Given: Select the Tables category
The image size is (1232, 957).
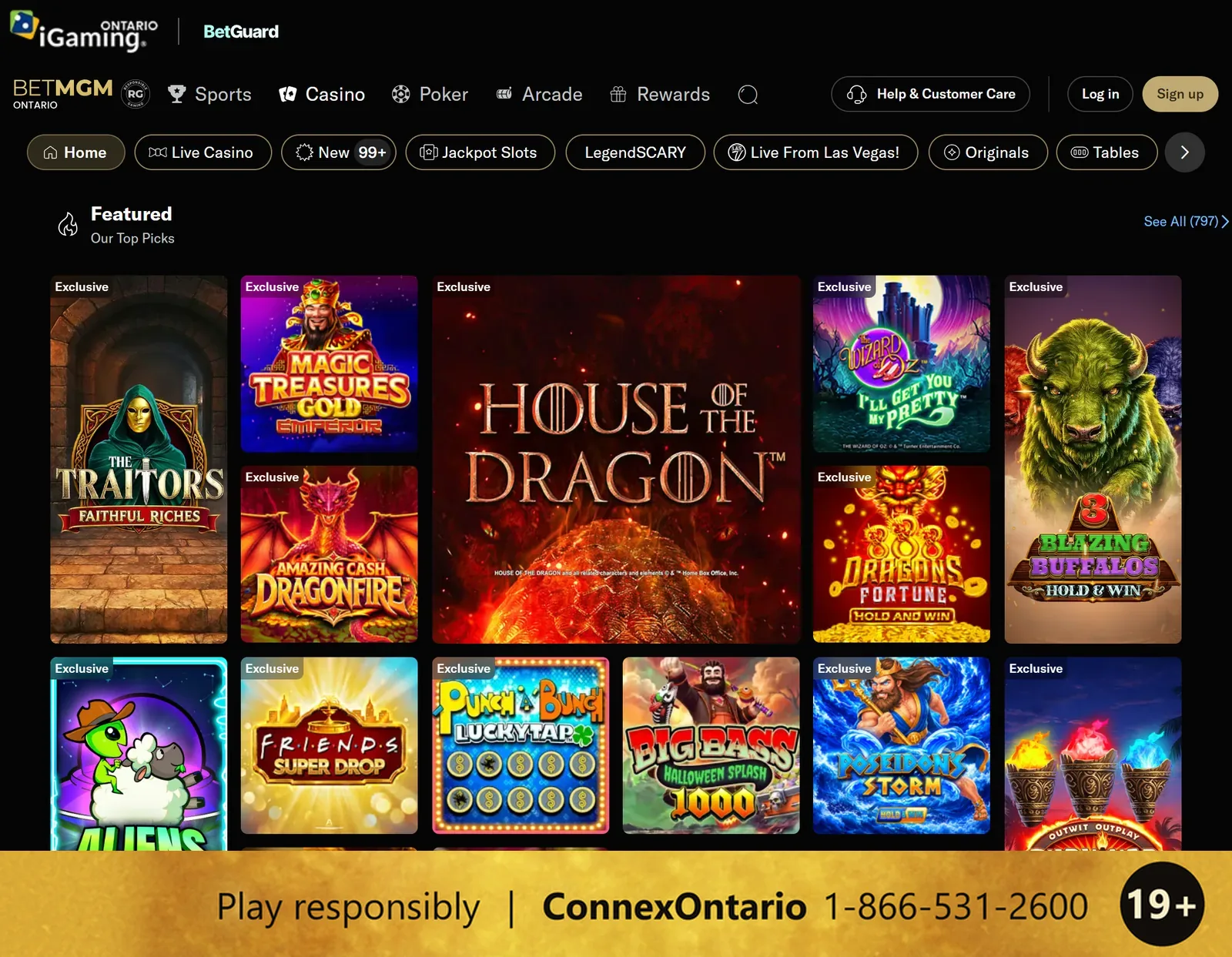Looking at the screenshot, I should 1106,152.
